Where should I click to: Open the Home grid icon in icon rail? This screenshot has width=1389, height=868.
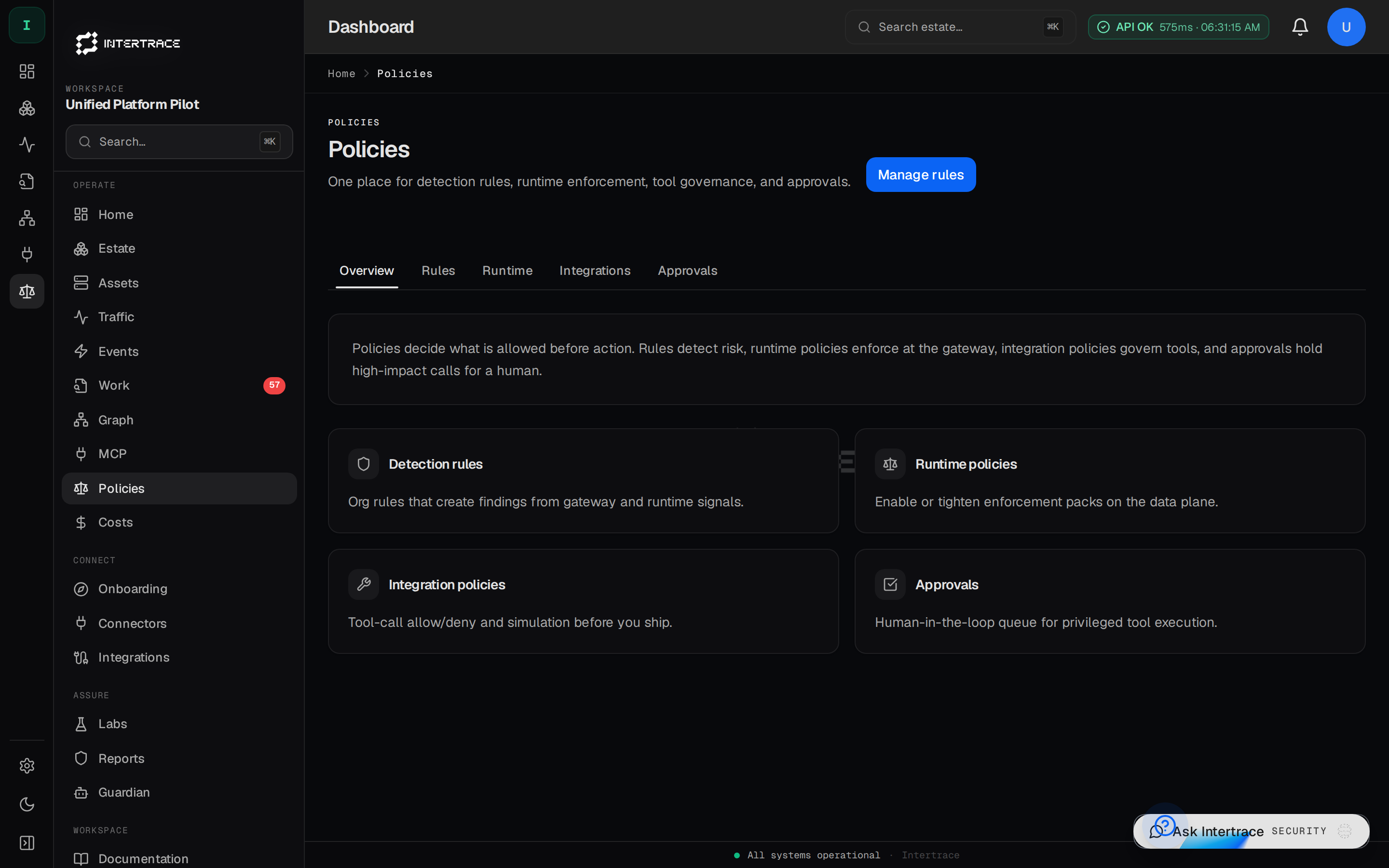pos(27,71)
